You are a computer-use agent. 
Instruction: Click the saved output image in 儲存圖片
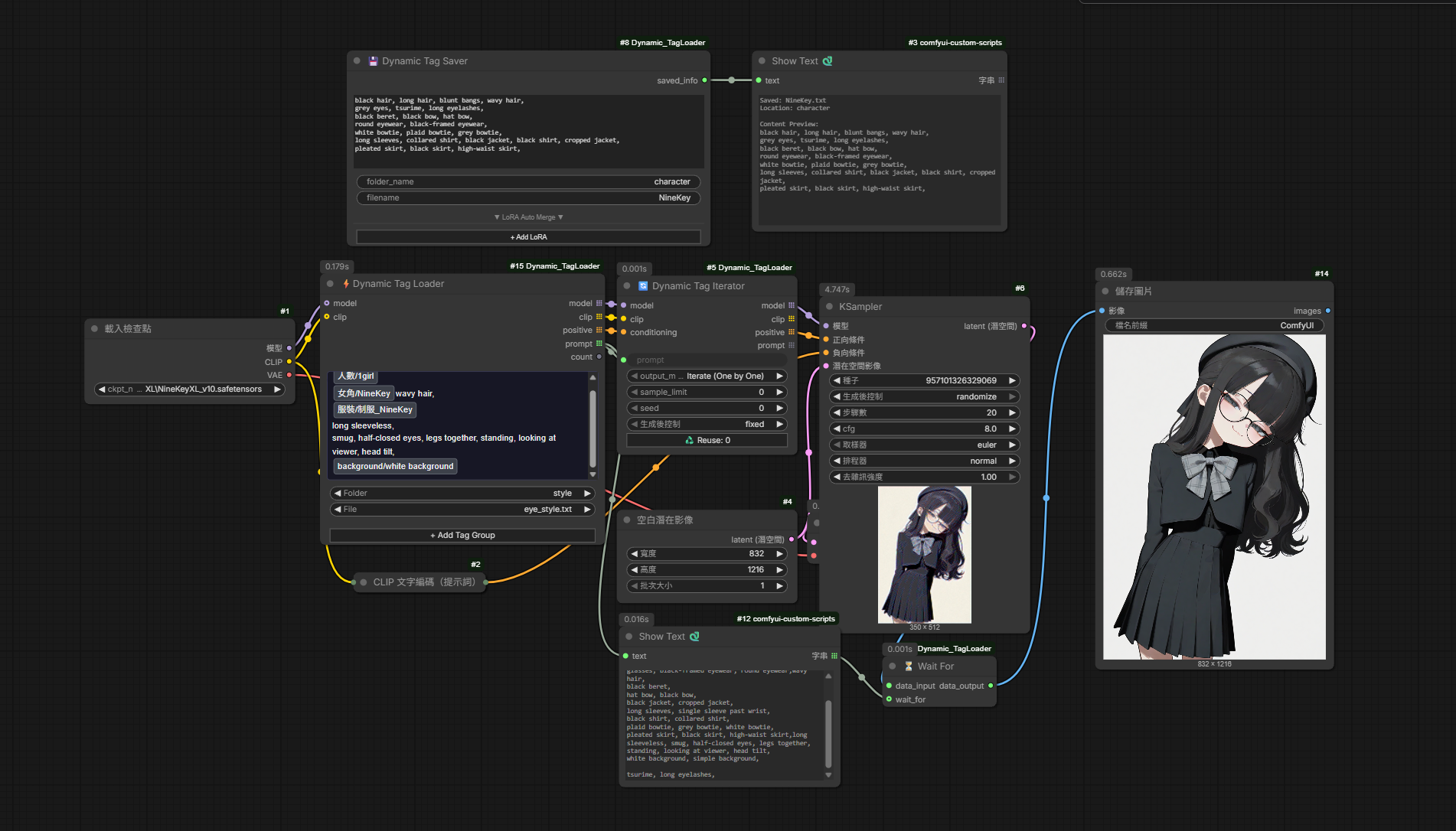point(1214,497)
